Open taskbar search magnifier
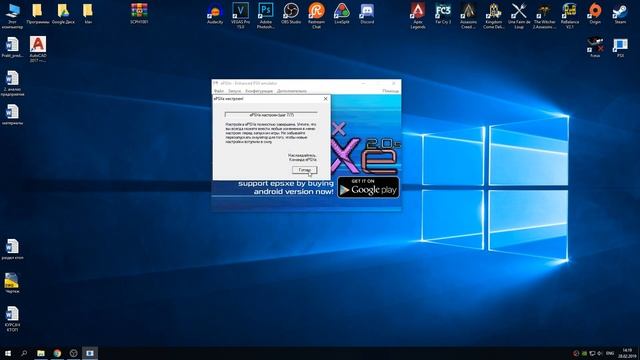Screen dimensions: 640x360 pos(24,353)
